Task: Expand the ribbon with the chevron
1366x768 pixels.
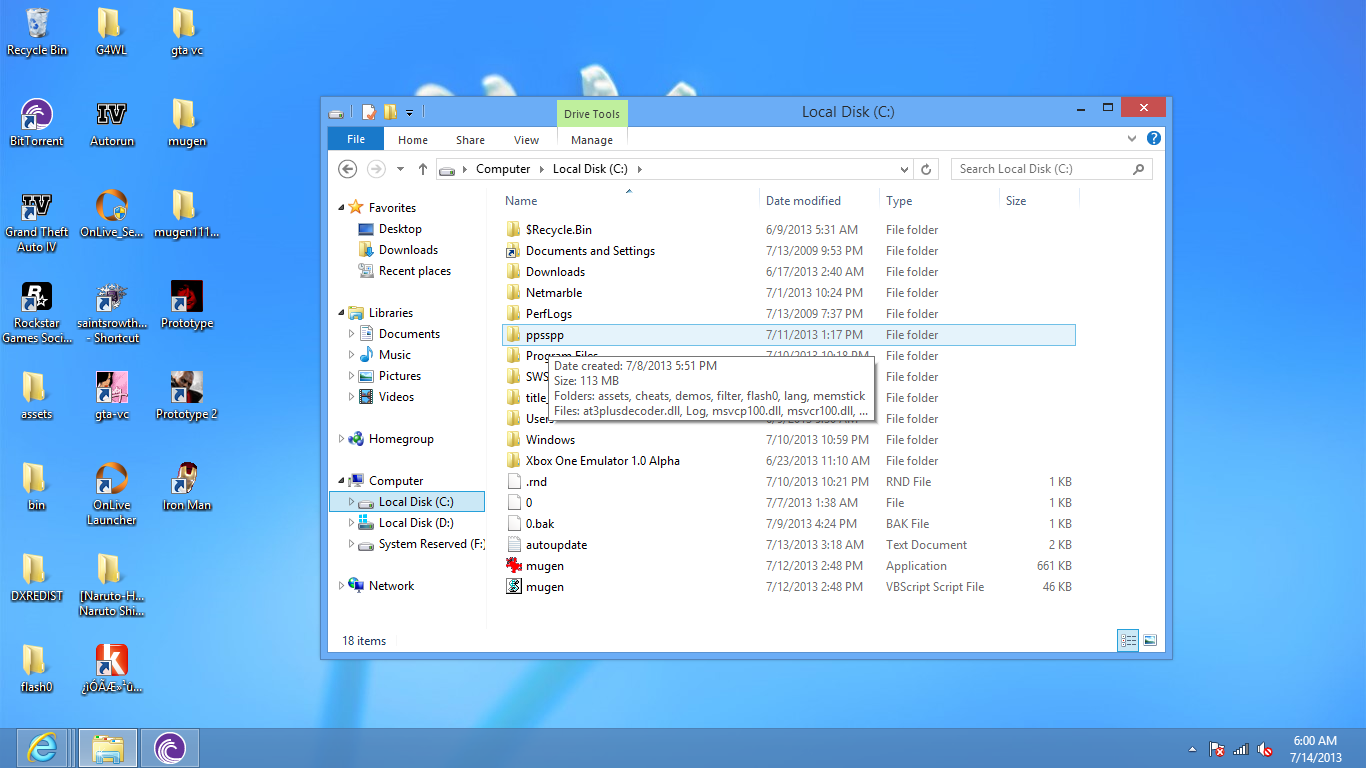Action: coord(1132,139)
